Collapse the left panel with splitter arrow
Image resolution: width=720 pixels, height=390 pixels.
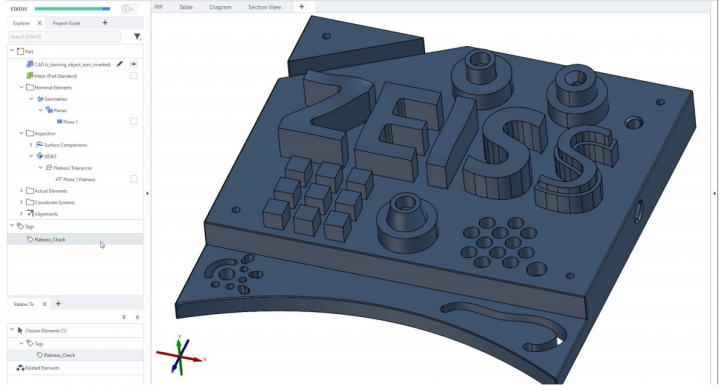147,193
